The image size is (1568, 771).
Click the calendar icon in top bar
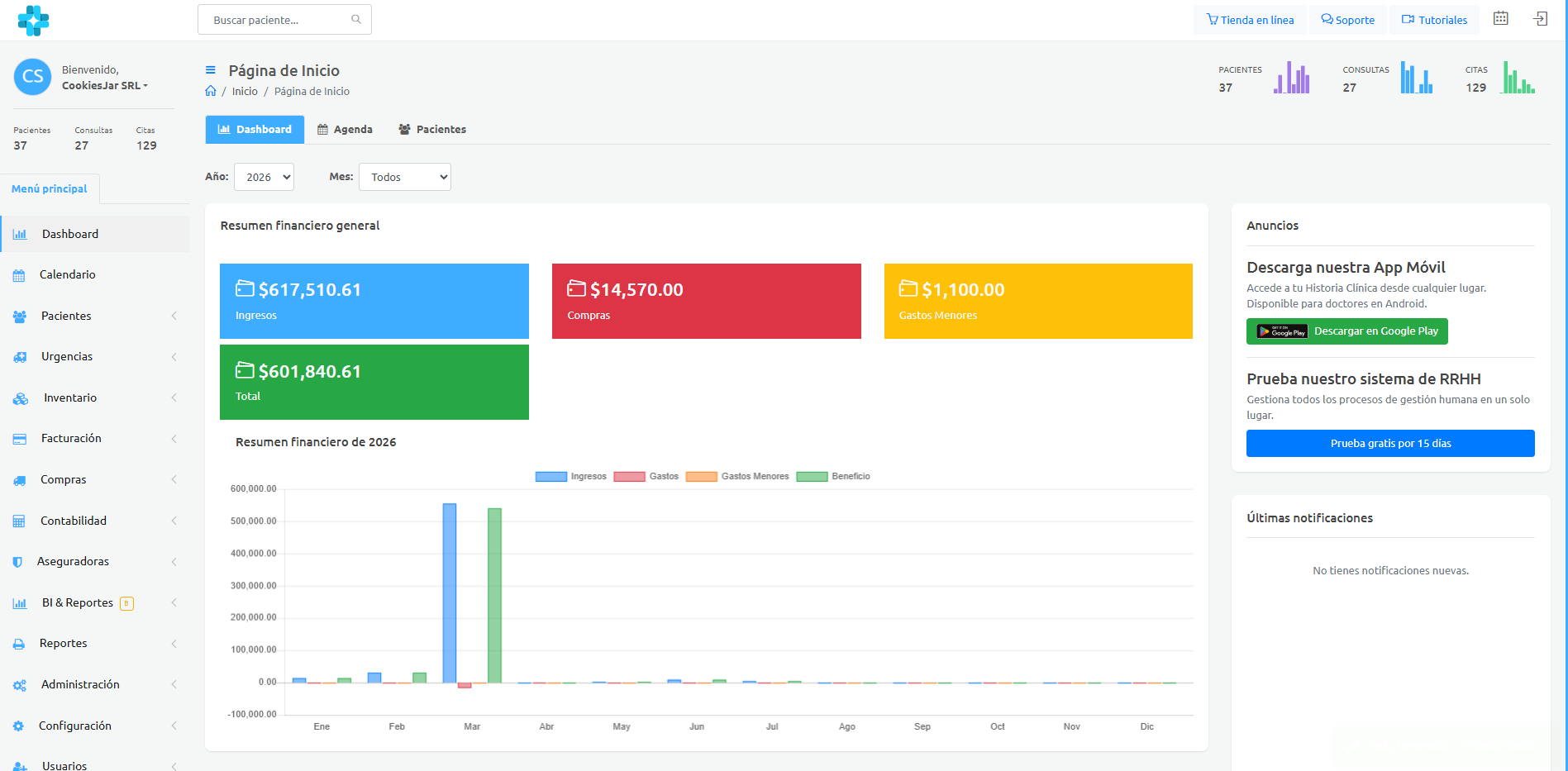tap(1500, 18)
